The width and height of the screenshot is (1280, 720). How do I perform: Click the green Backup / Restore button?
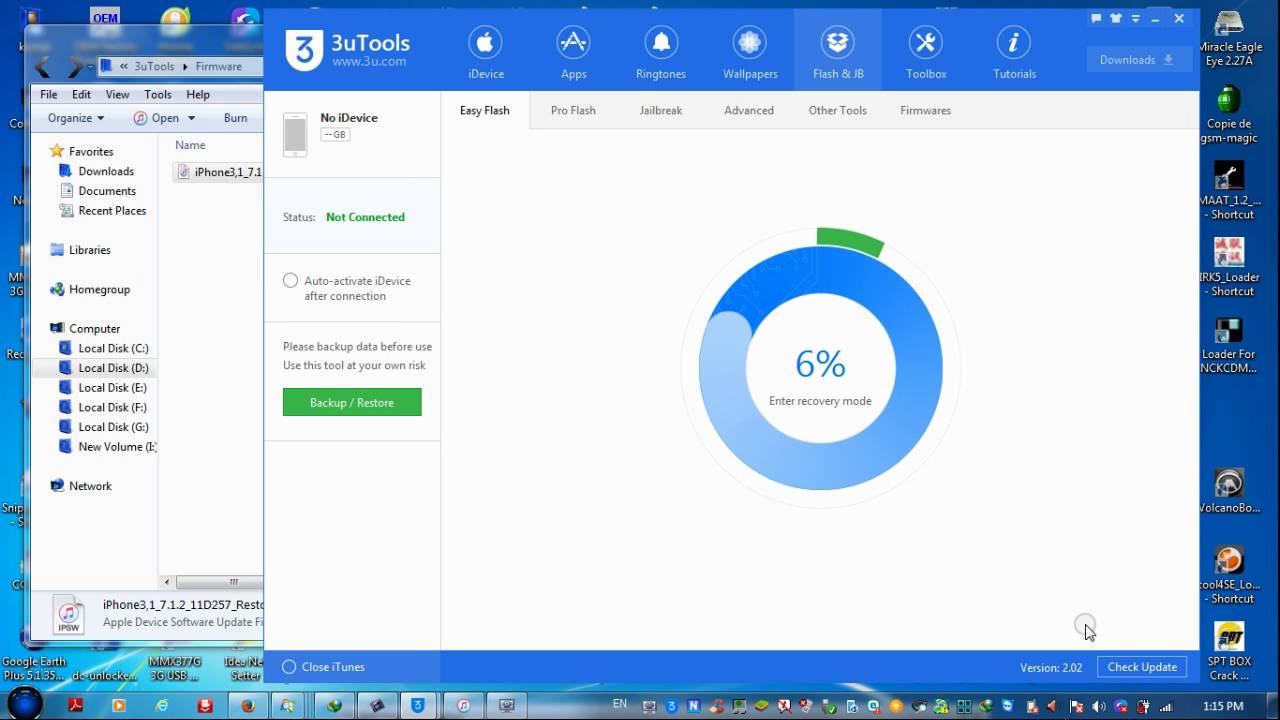tap(352, 402)
